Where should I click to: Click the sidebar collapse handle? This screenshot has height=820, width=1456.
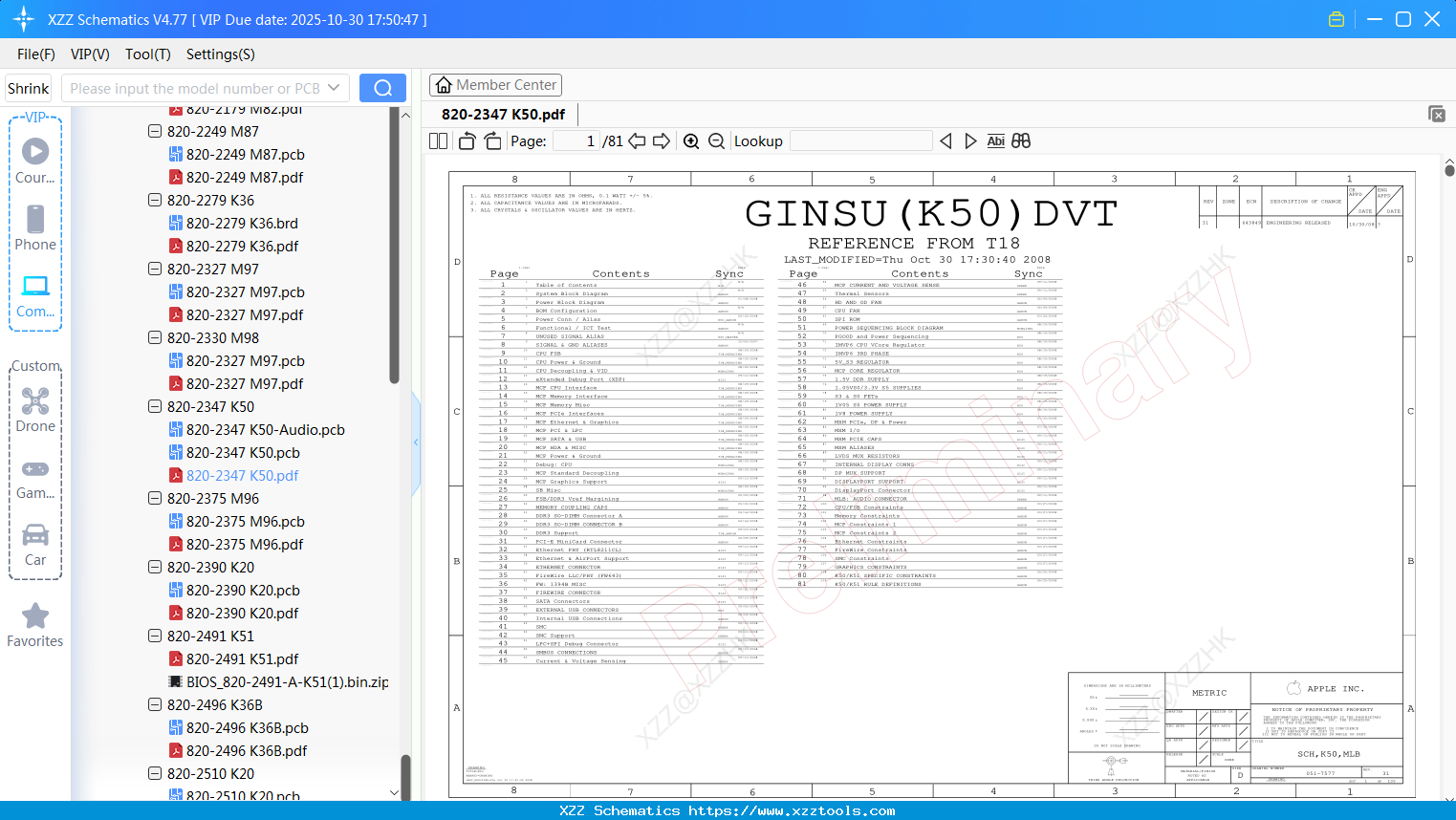(416, 442)
